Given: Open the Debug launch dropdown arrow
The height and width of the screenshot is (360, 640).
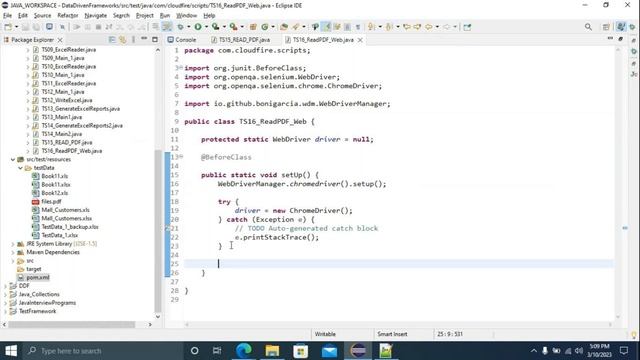Looking at the screenshot, I should pos(188,27).
